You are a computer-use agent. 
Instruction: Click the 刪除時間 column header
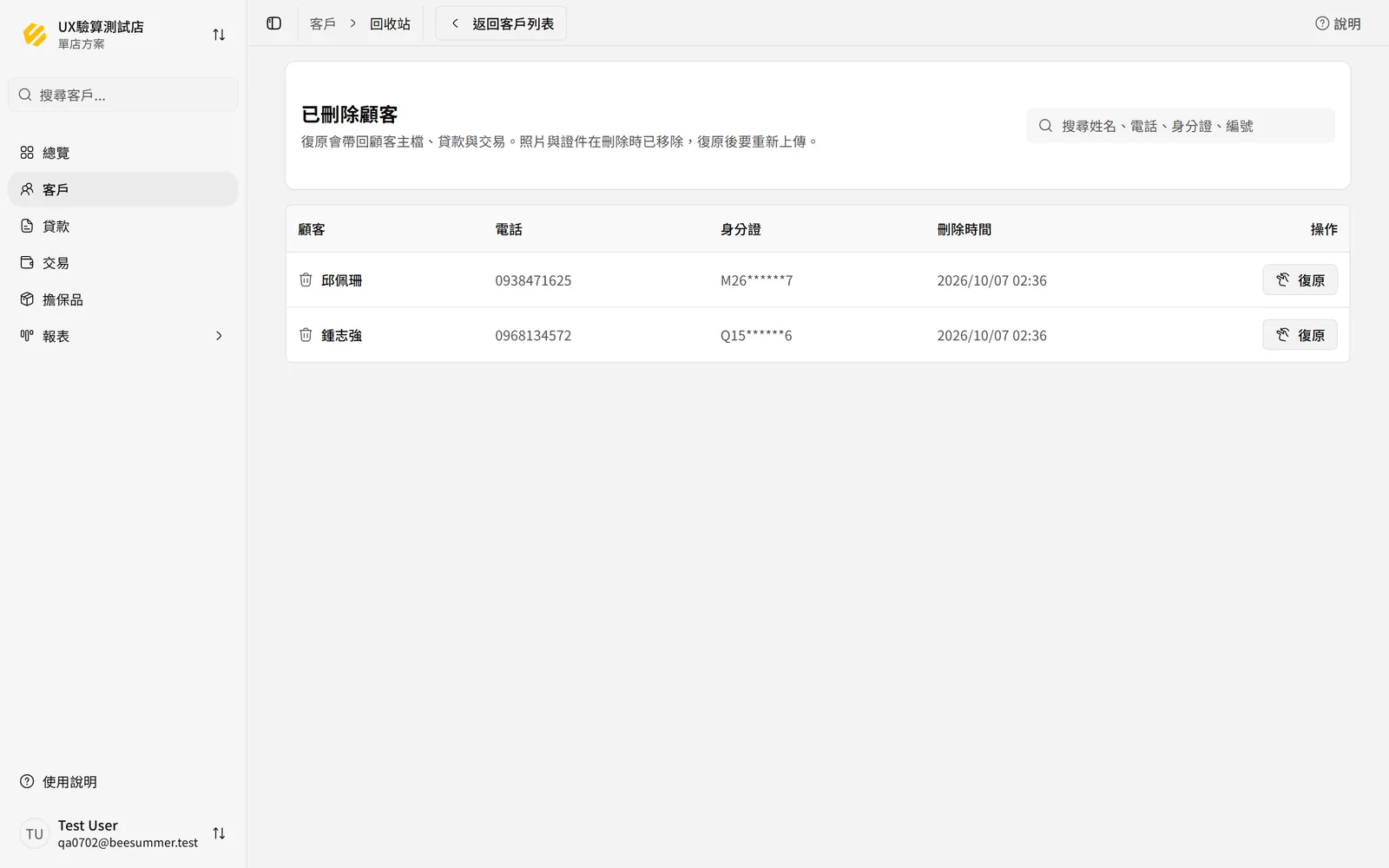click(964, 229)
